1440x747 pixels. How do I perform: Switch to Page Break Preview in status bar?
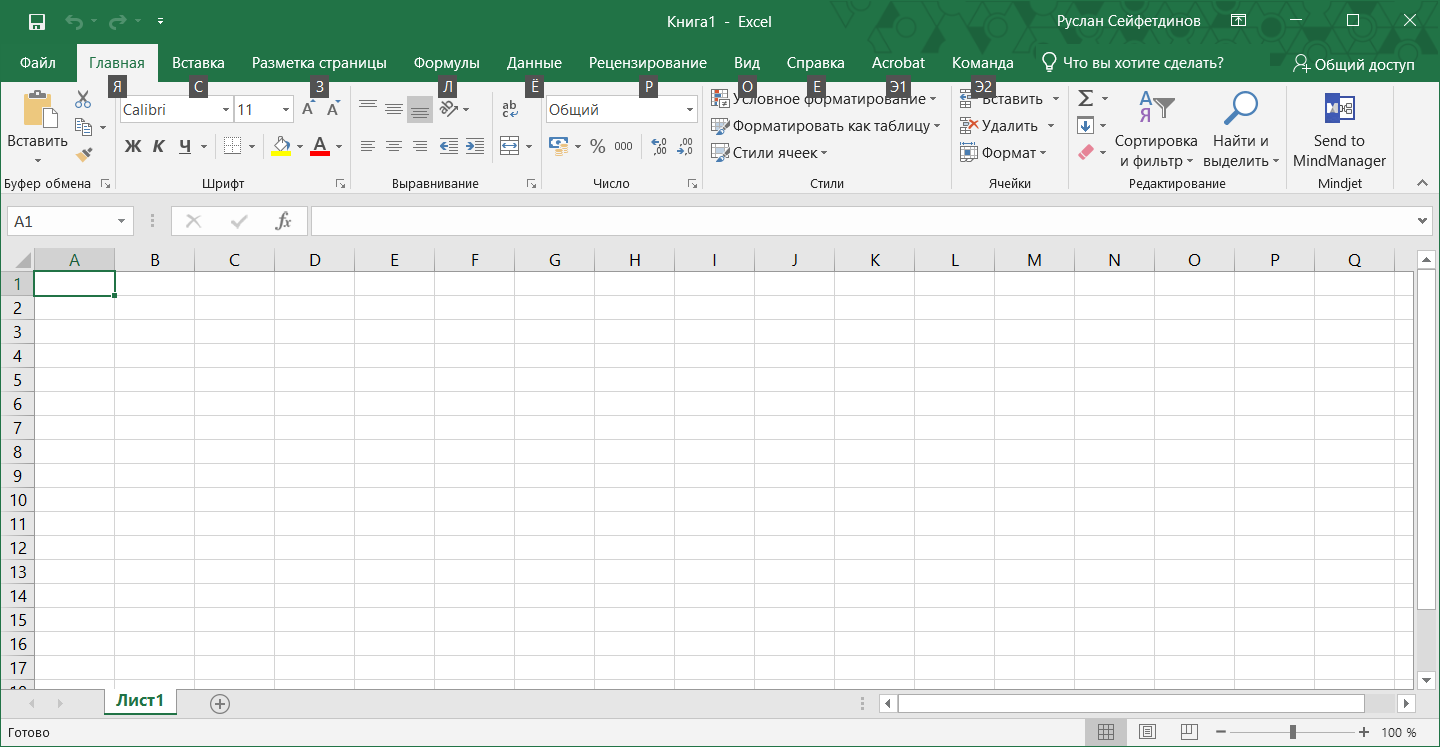pos(1189,732)
